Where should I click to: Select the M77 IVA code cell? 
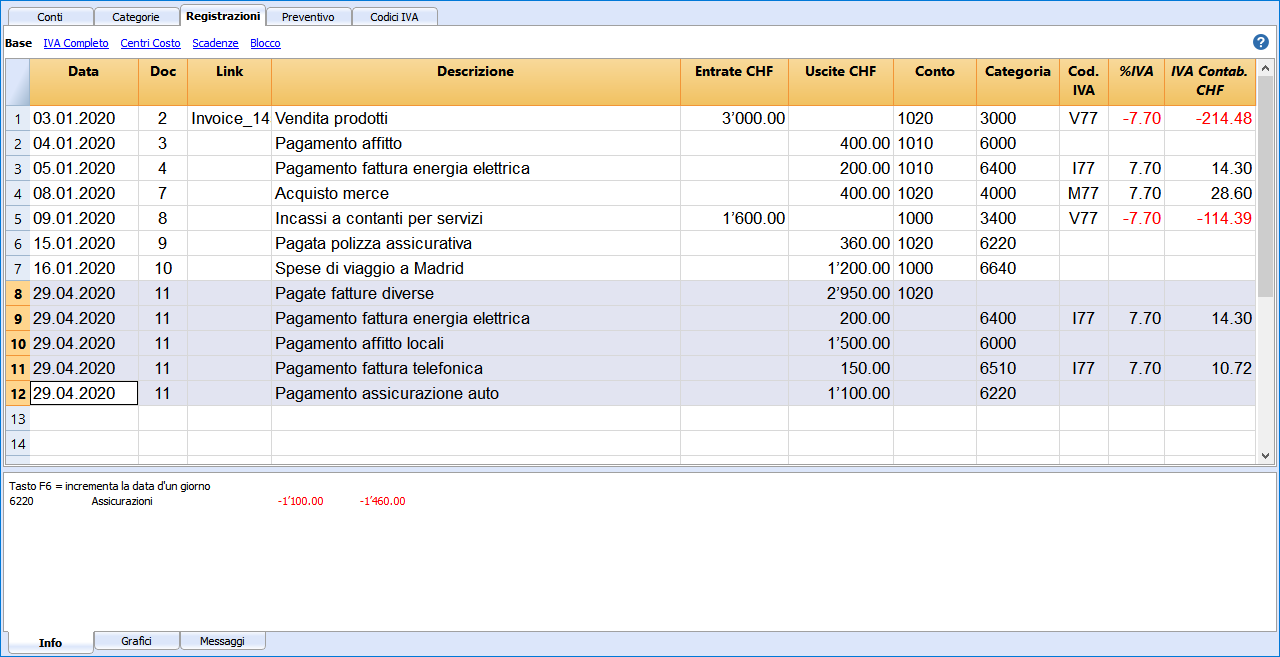(1083, 193)
